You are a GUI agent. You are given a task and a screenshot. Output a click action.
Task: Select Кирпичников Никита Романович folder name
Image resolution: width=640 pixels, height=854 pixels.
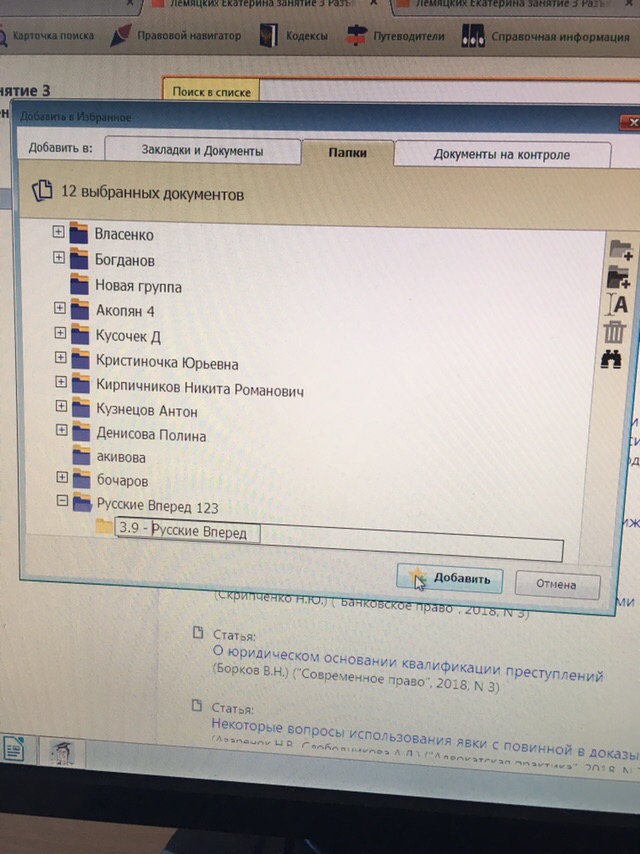[x=200, y=388]
